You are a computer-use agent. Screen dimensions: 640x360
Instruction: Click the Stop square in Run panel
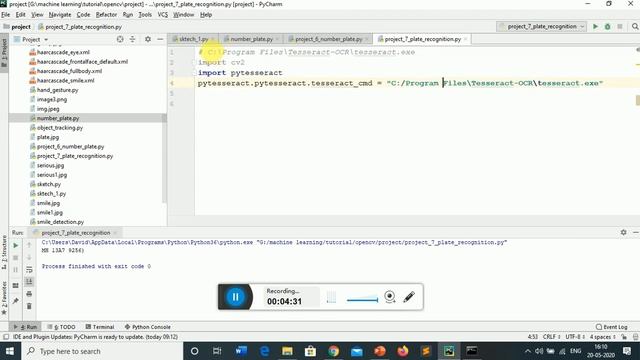point(16,258)
